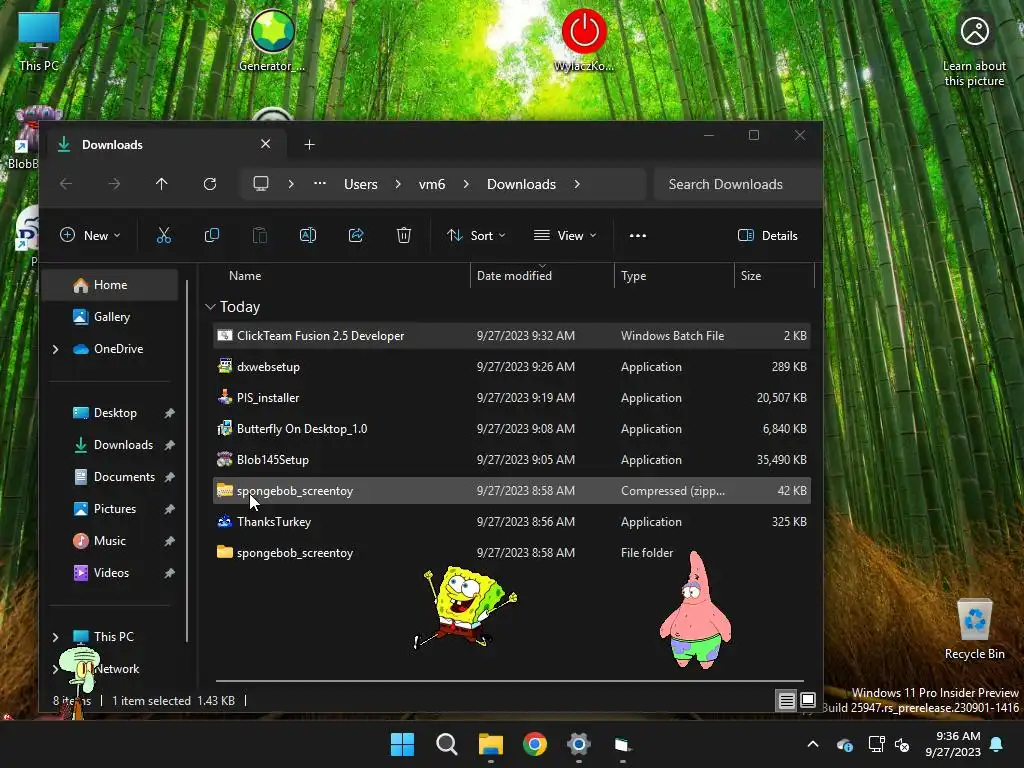
Task: Expand This PC in the navigation pane
Action: 56,637
